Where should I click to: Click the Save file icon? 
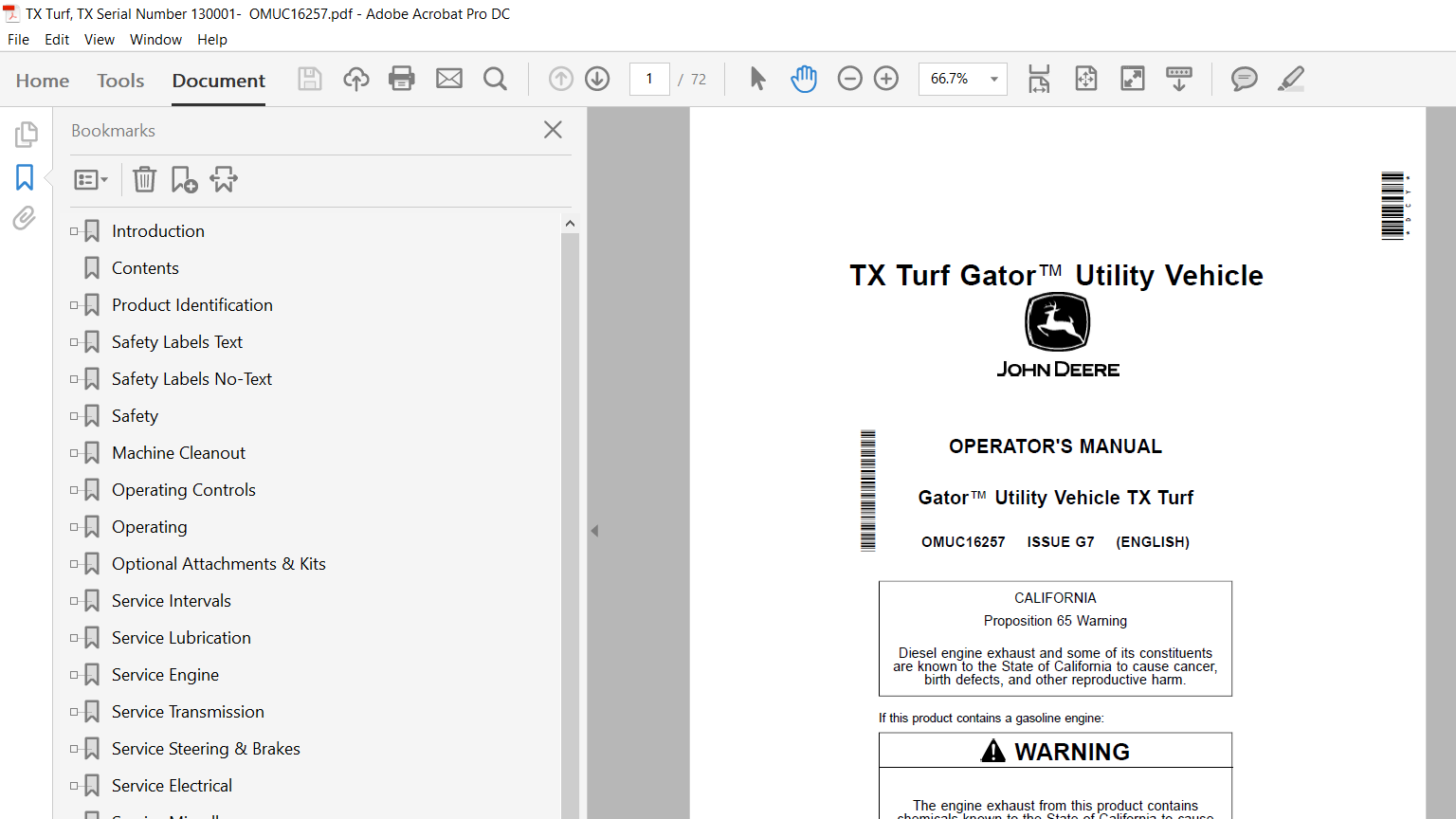click(310, 79)
